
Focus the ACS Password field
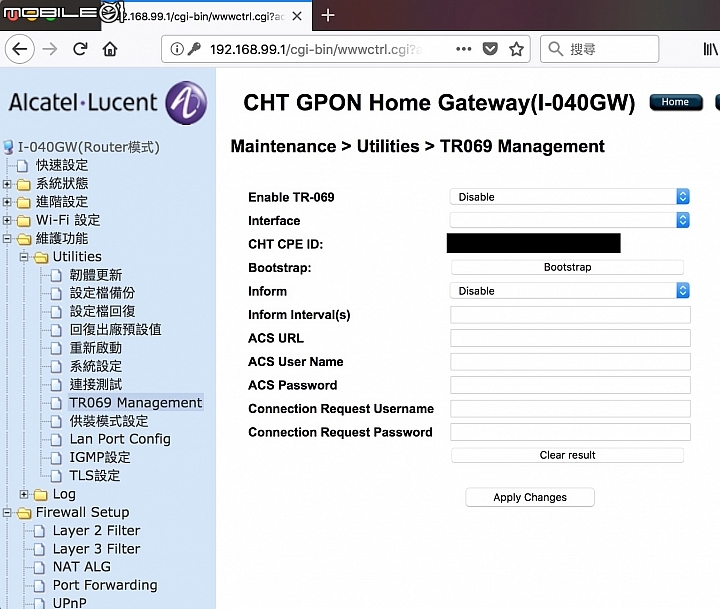tap(570, 385)
